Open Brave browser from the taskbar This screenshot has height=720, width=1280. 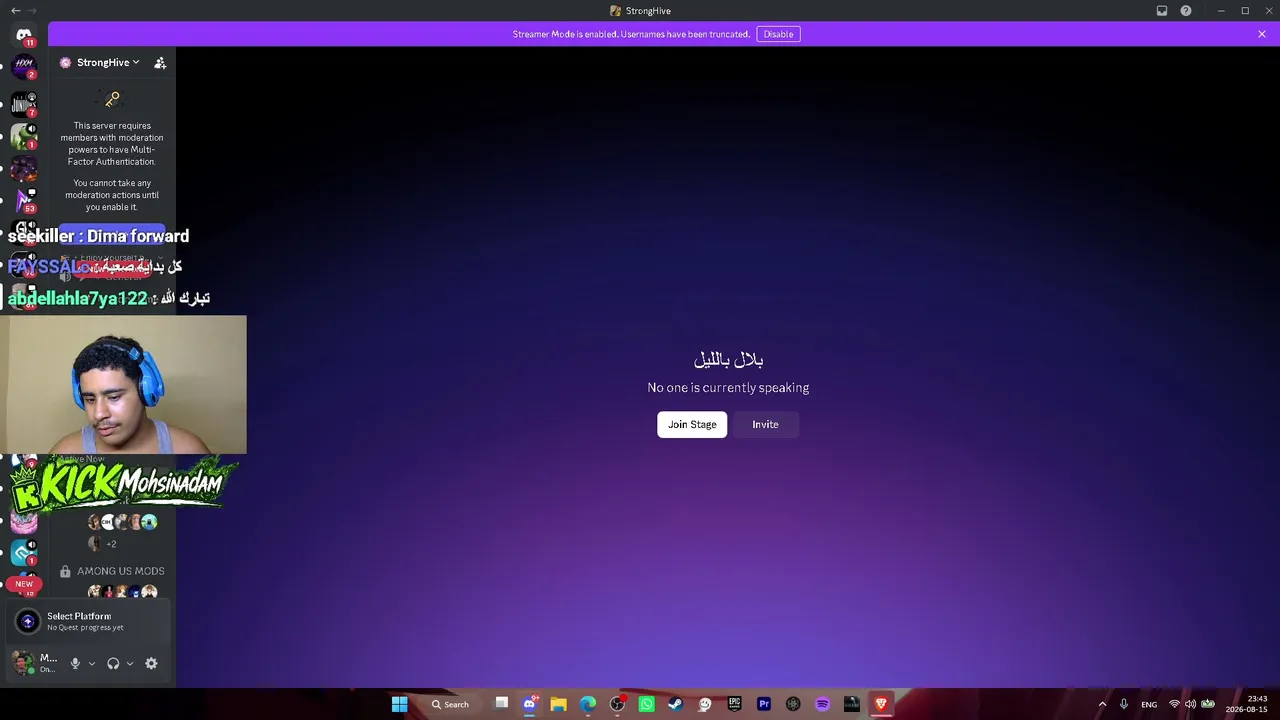(x=881, y=704)
